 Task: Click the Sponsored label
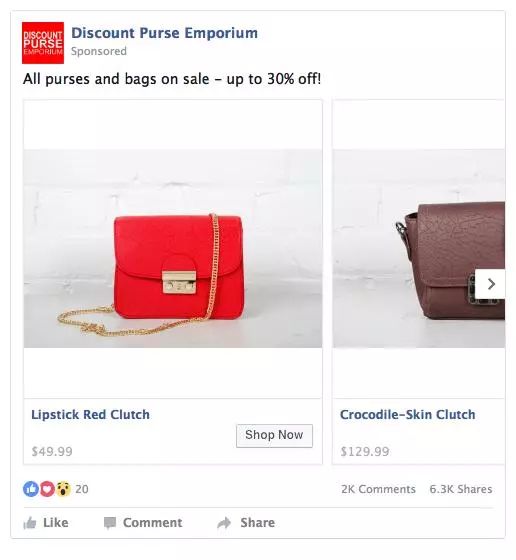pos(99,51)
